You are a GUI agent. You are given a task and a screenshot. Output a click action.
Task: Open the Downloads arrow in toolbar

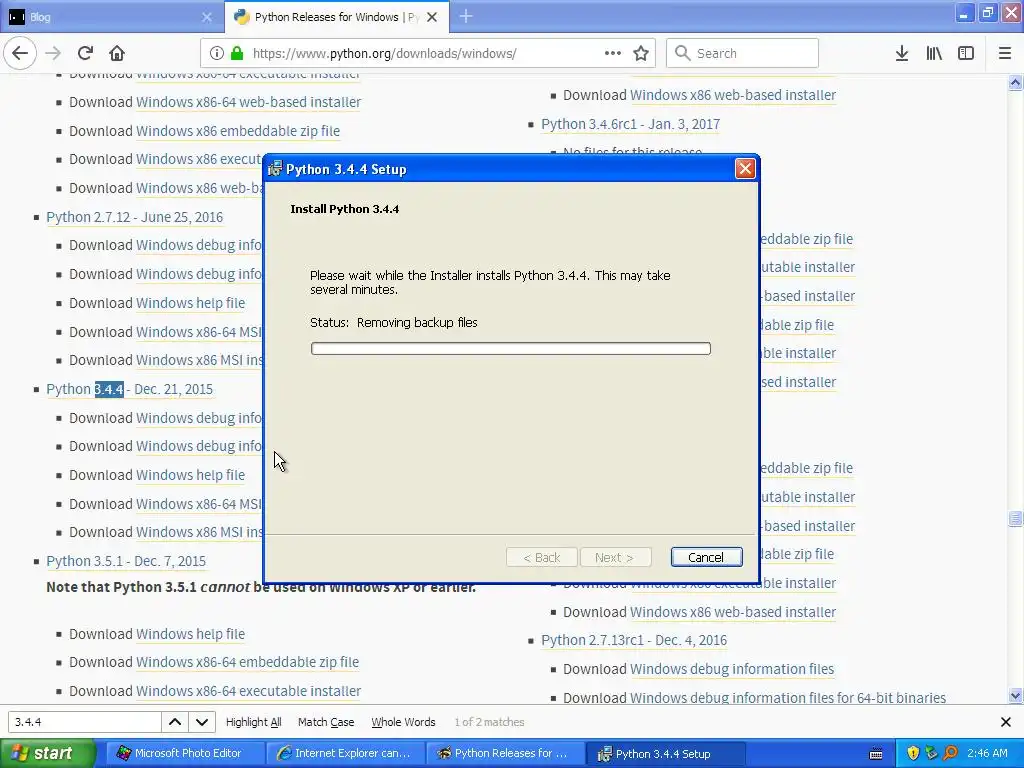pyautogui.click(x=902, y=53)
